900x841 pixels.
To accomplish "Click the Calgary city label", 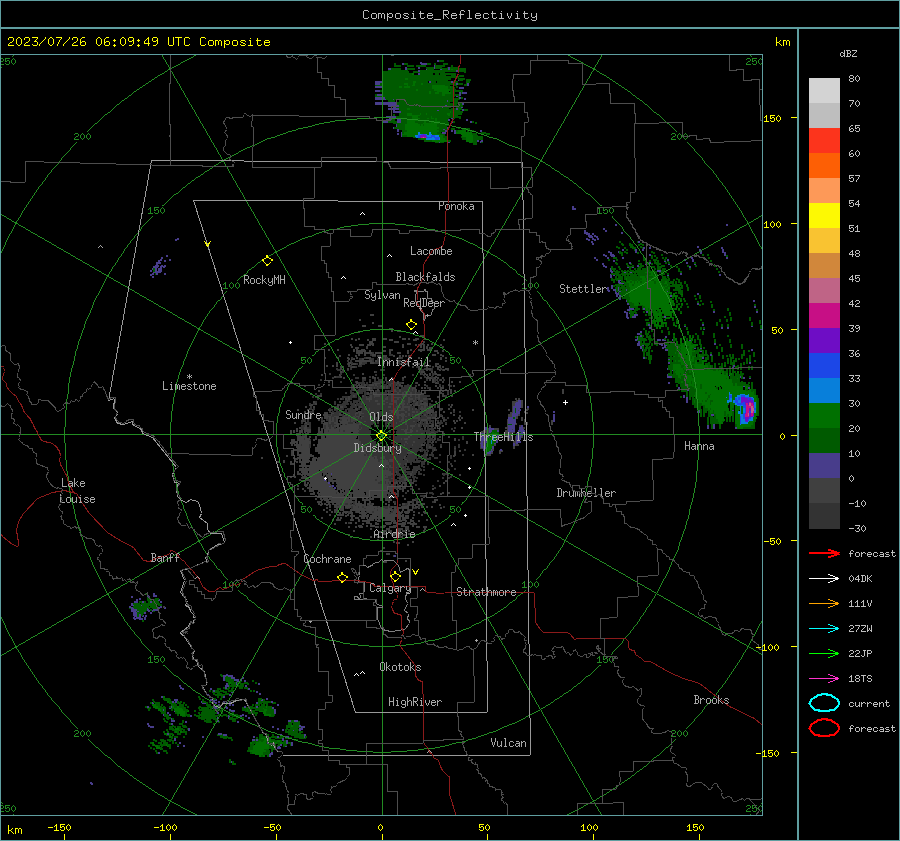I will (x=390, y=588).
